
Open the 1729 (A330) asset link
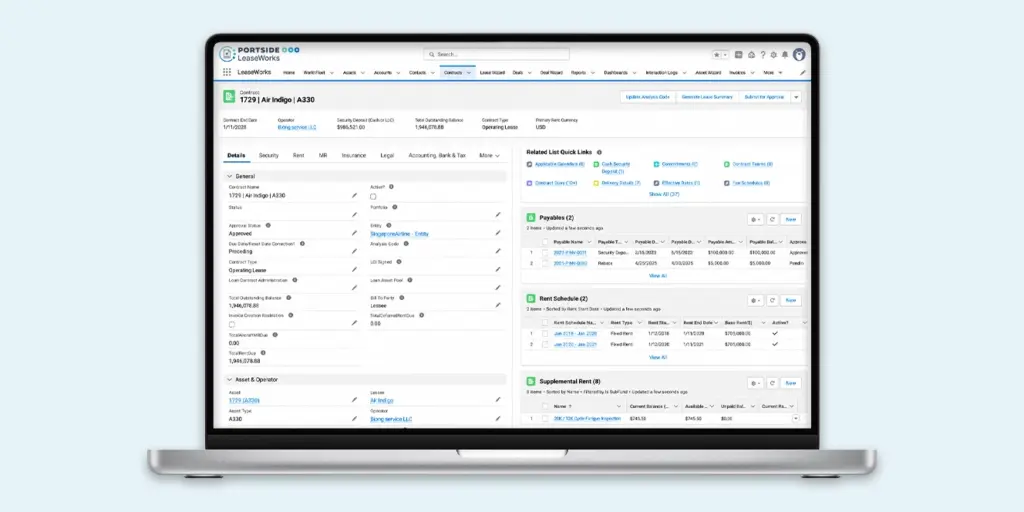pyautogui.click(x=244, y=400)
